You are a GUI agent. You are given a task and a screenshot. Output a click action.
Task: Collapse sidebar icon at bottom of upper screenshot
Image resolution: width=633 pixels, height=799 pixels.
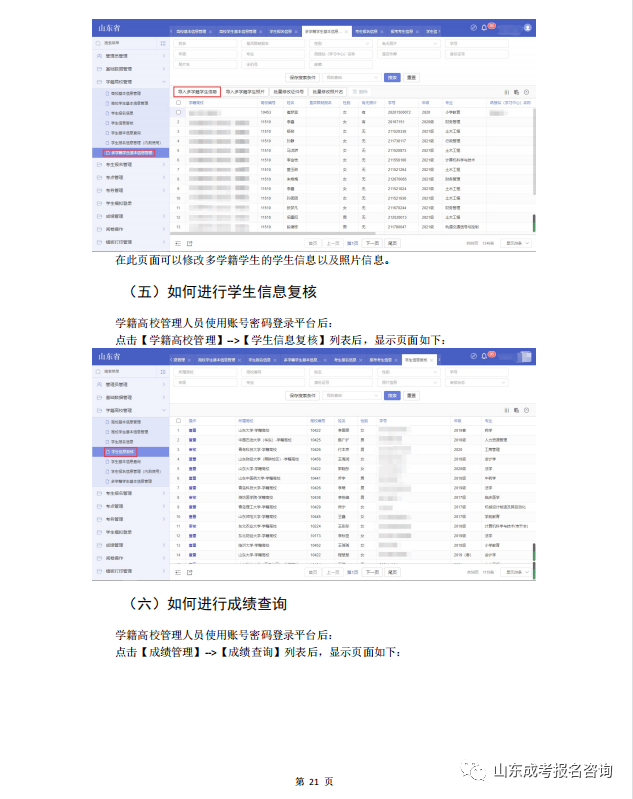(178, 244)
